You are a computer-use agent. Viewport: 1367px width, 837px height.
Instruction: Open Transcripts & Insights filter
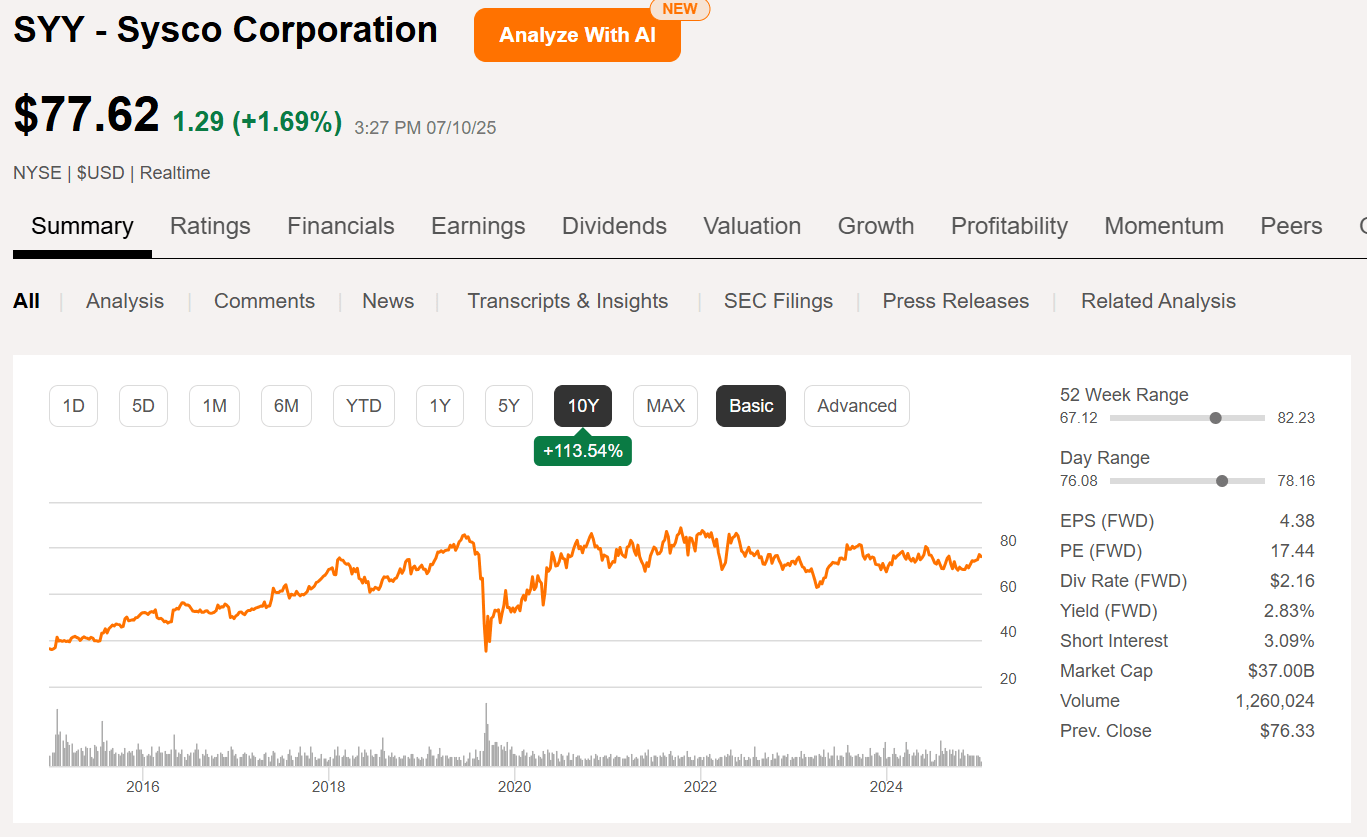click(567, 301)
